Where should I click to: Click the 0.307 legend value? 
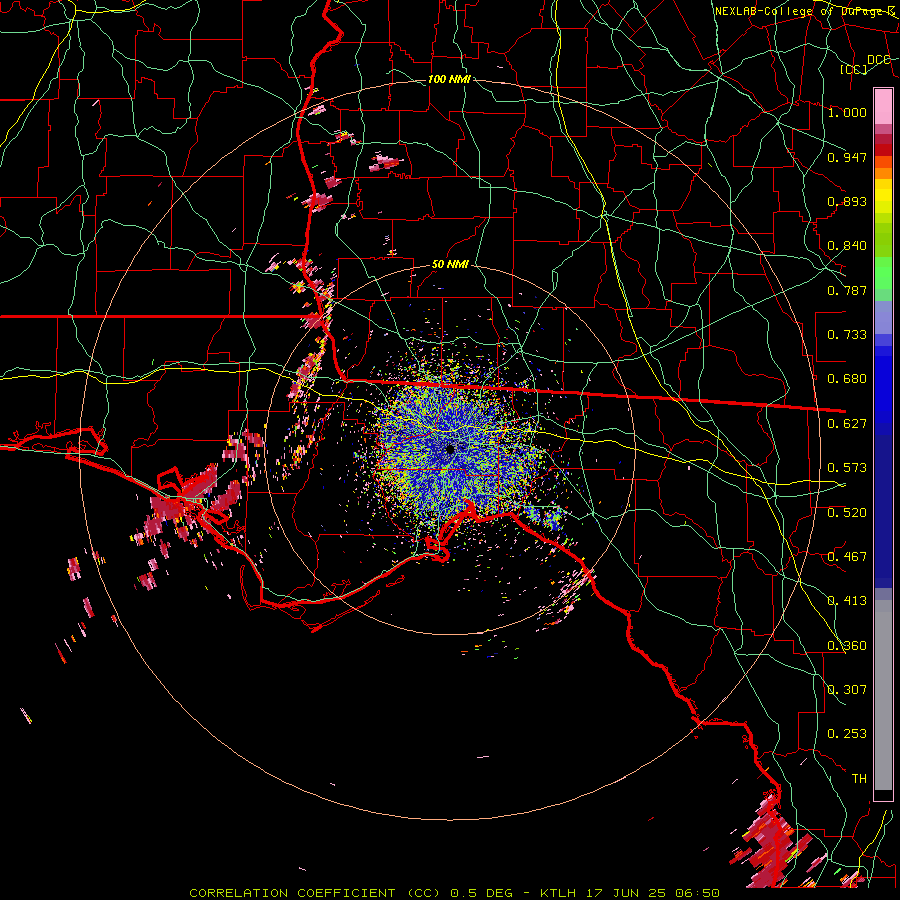[x=847, y=690]
